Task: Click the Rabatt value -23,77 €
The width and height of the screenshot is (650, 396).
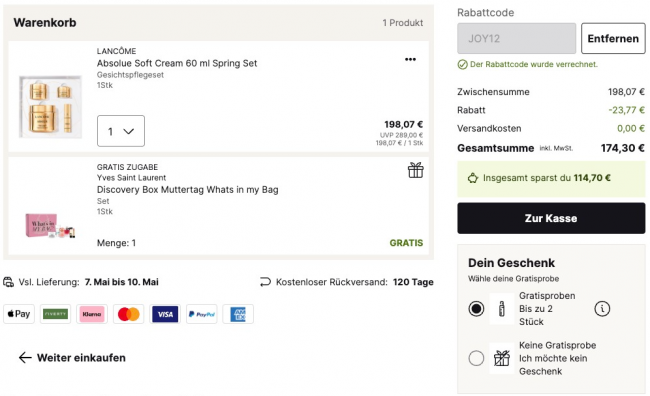Action: click(x=626, y=110)
